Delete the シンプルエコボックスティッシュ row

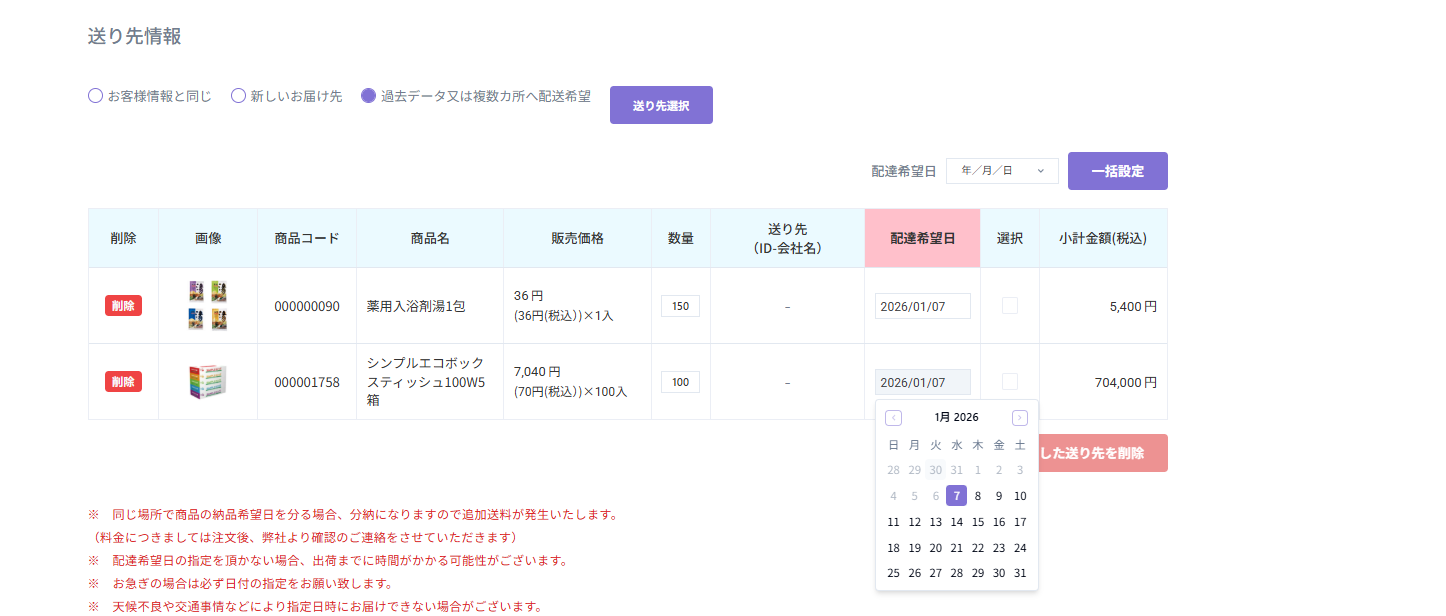(123, 382)
